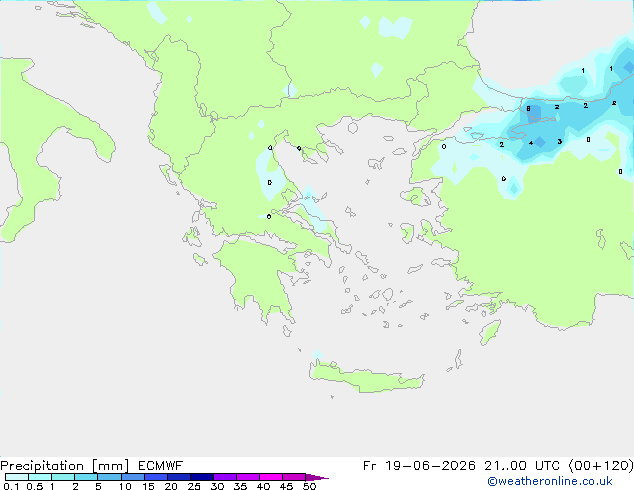This screenshot has width=634, height=490.
Task: Click legend scale label '35'
Action: [x=240, y=486]
